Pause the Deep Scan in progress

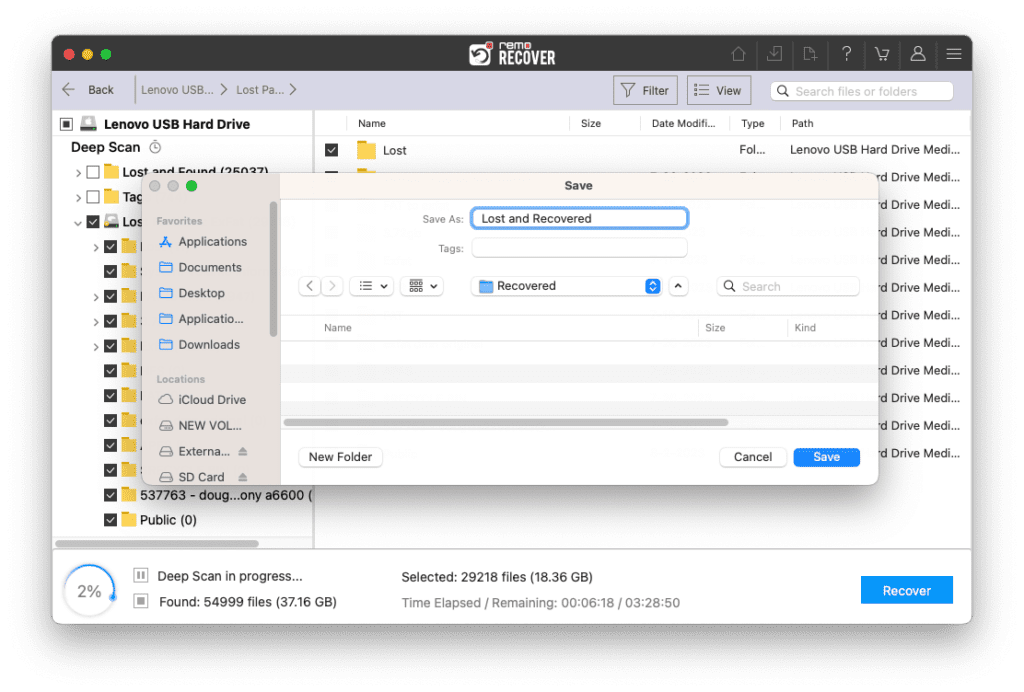[141, 576]
